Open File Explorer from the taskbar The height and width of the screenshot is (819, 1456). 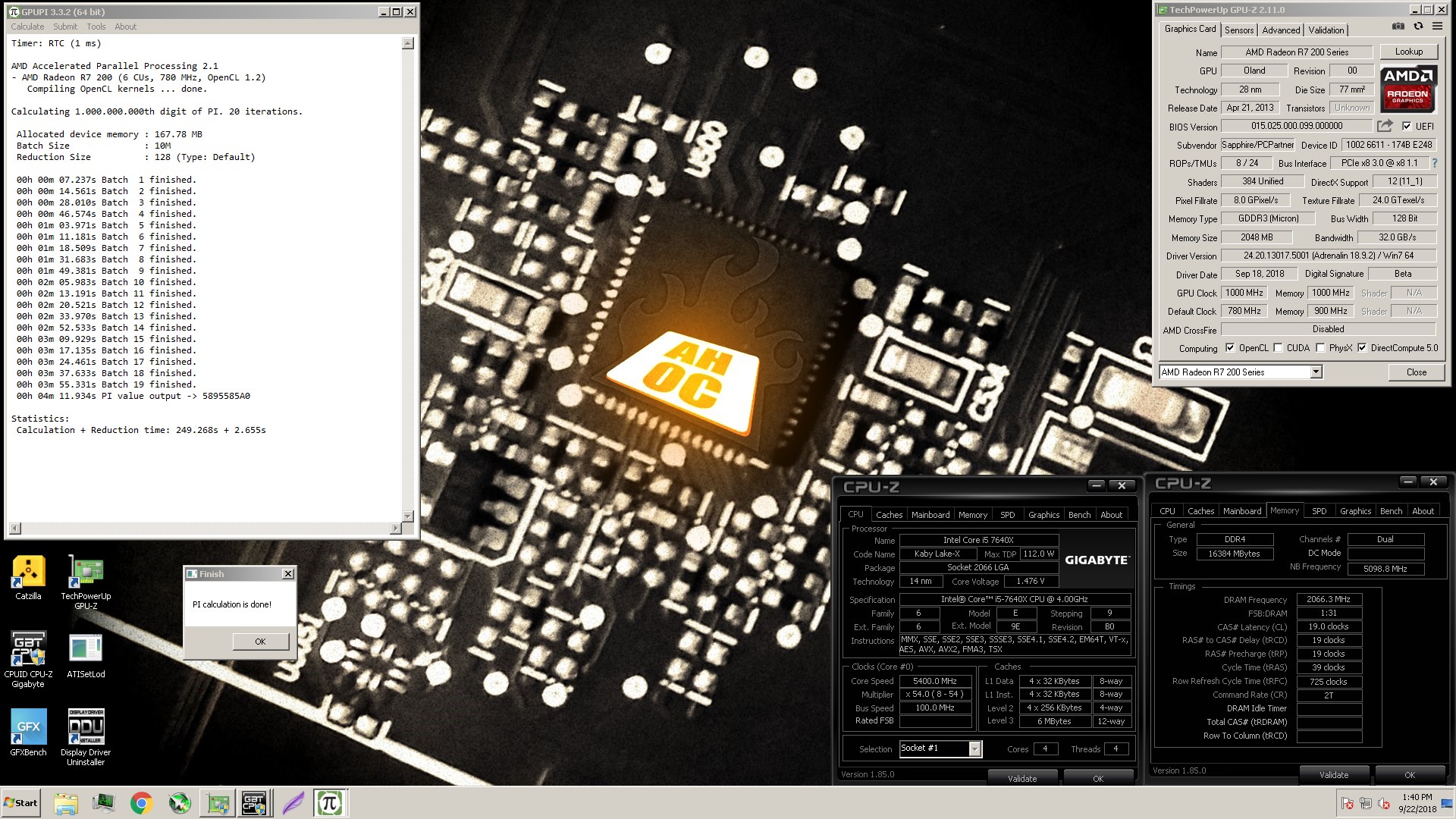66,803
